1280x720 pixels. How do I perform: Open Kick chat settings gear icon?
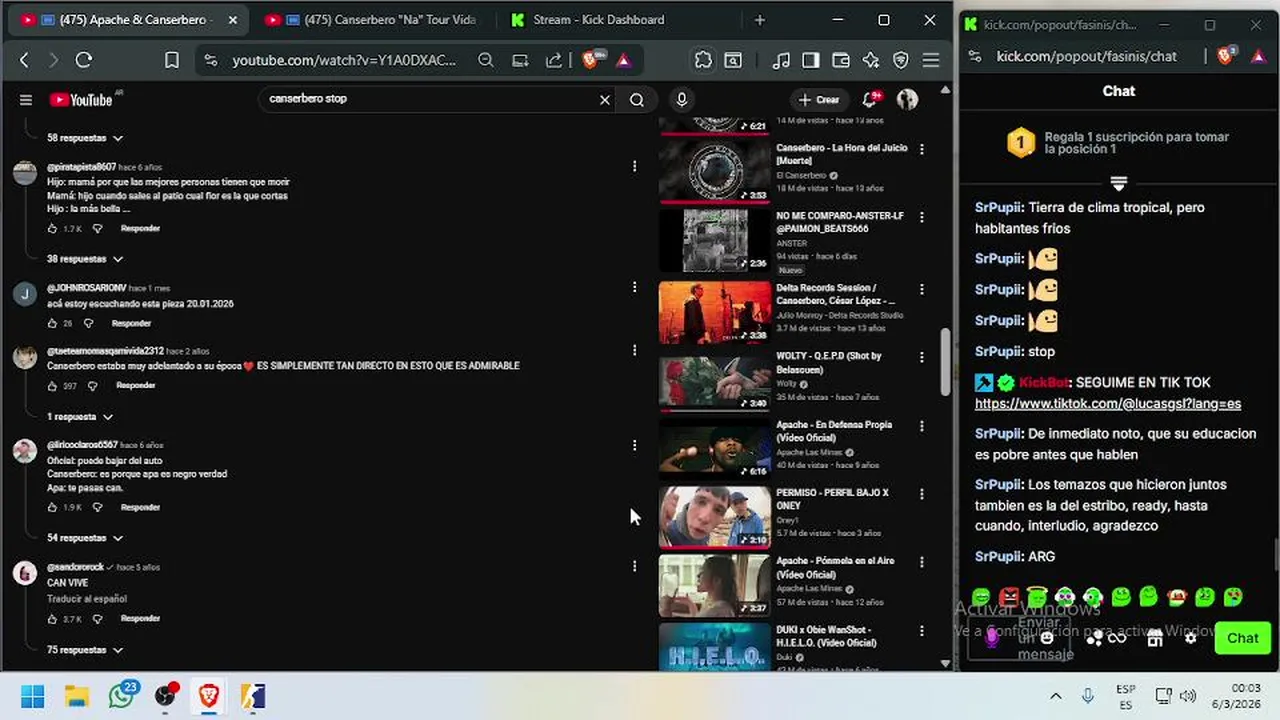1190,638
